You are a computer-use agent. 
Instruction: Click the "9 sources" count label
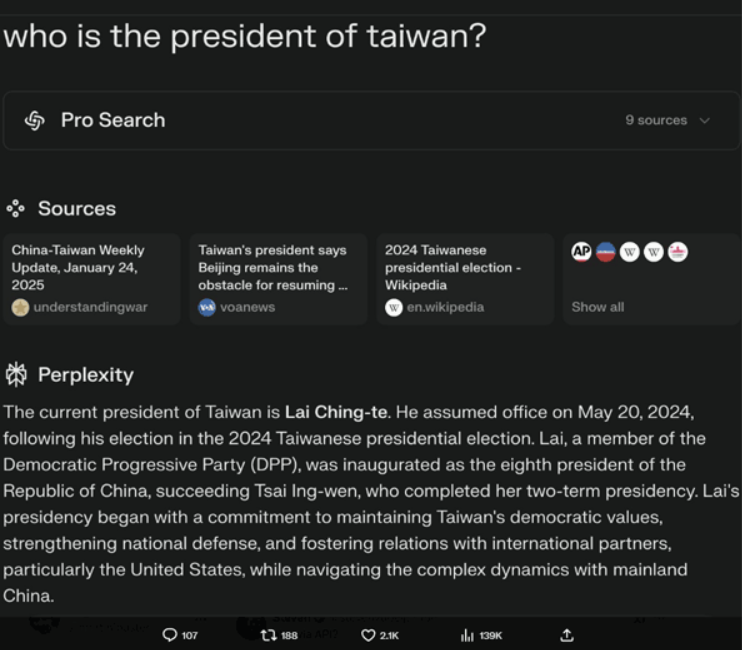click(x=656, y=120)
